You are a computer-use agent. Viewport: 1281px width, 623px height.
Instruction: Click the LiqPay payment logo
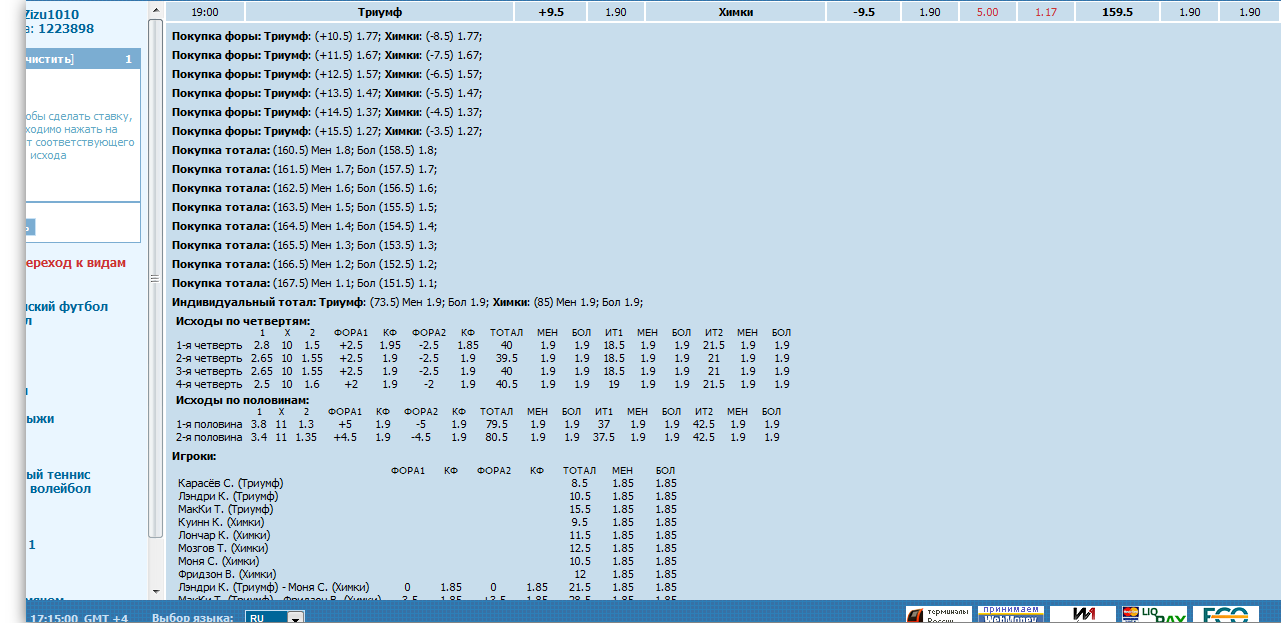[1154, 614]
